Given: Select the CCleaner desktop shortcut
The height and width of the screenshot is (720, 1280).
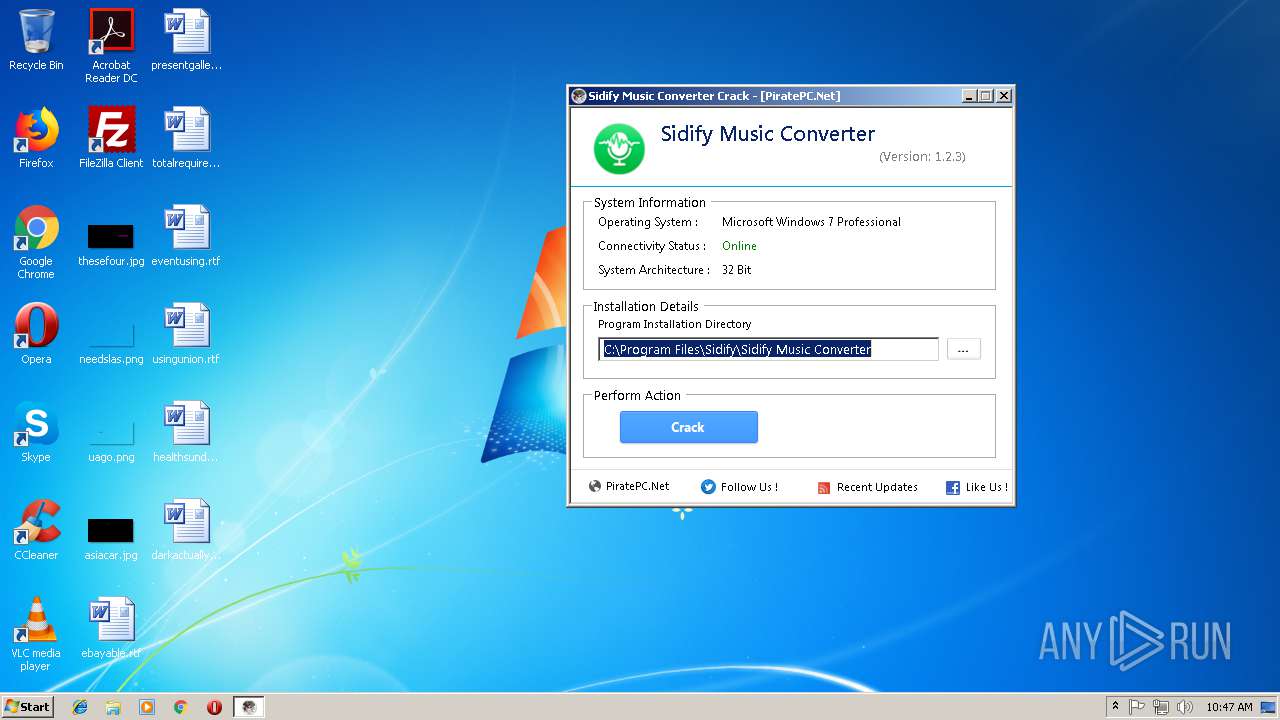Looking at the screenshot, I should 36,530.
